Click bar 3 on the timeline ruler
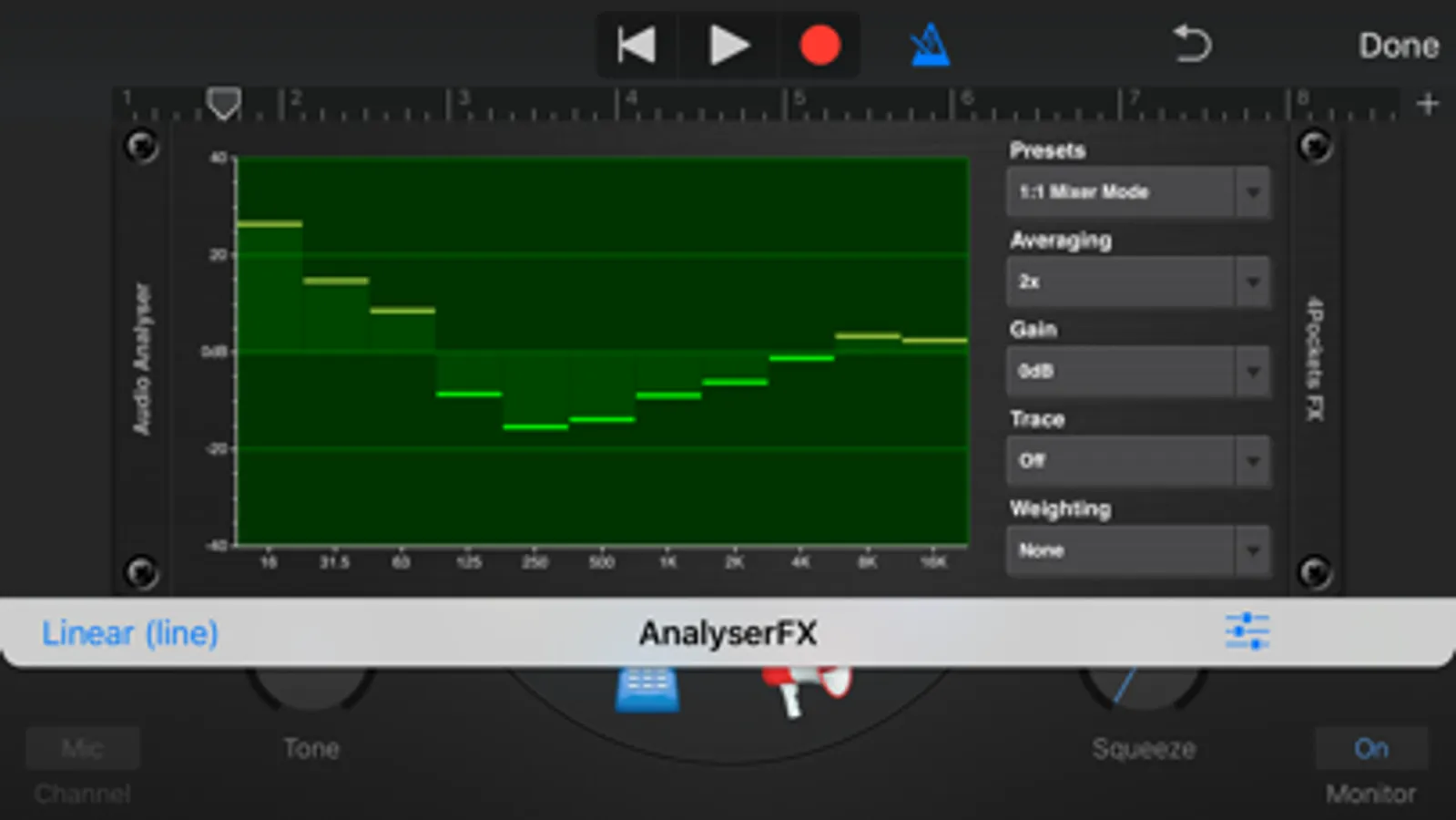 pos(463,97)
